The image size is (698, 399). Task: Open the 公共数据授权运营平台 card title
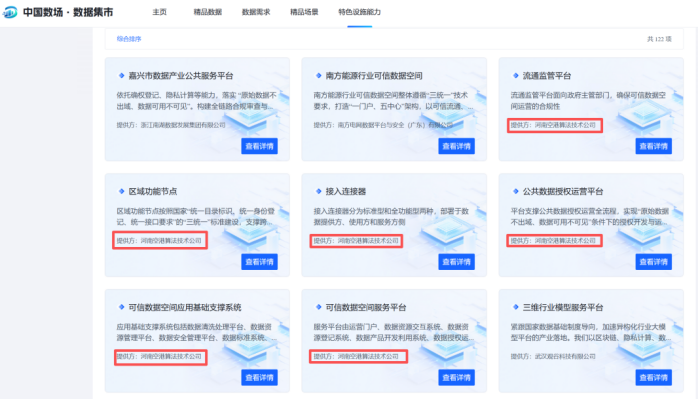tap(563, 191)
